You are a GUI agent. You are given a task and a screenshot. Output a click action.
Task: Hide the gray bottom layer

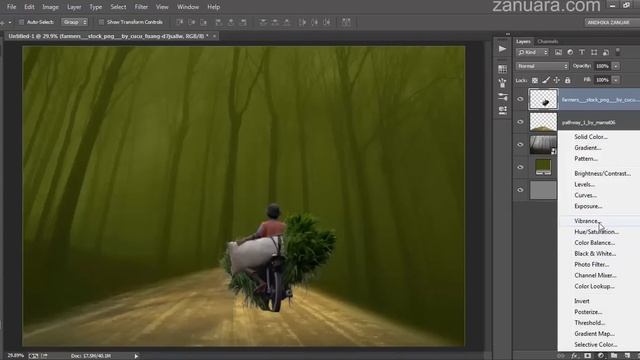(x=520, y=190)
